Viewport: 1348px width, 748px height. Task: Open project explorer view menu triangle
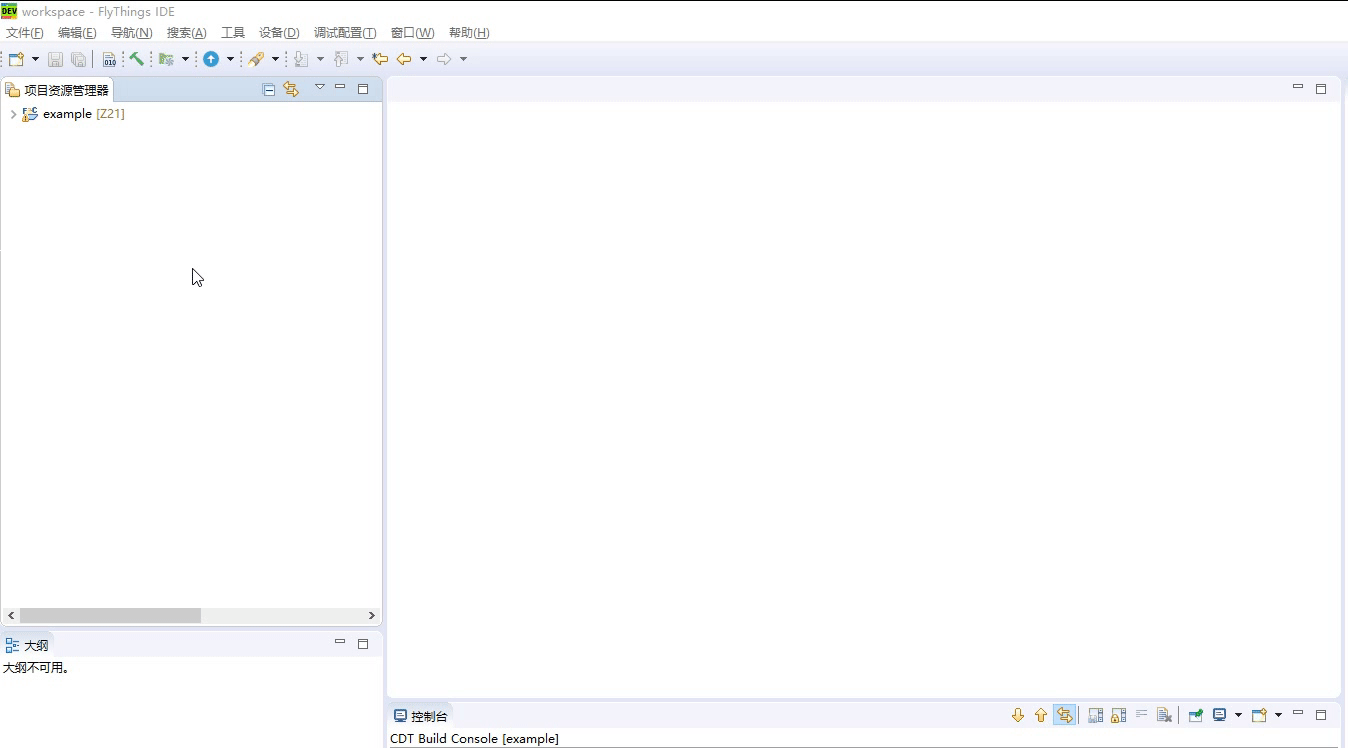pyautogui.click(x=320, y=88)
